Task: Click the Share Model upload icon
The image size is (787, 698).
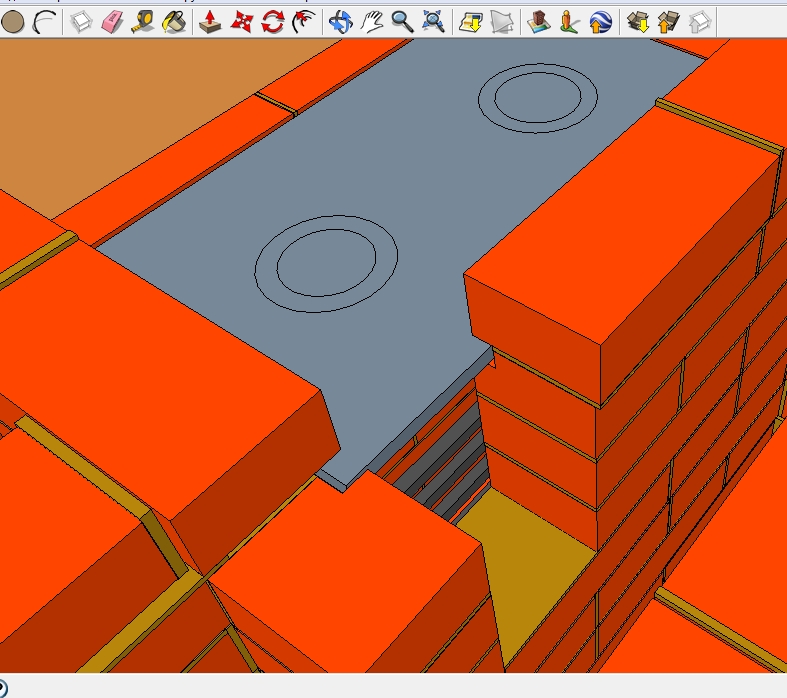Action: [x=668, y=21]
